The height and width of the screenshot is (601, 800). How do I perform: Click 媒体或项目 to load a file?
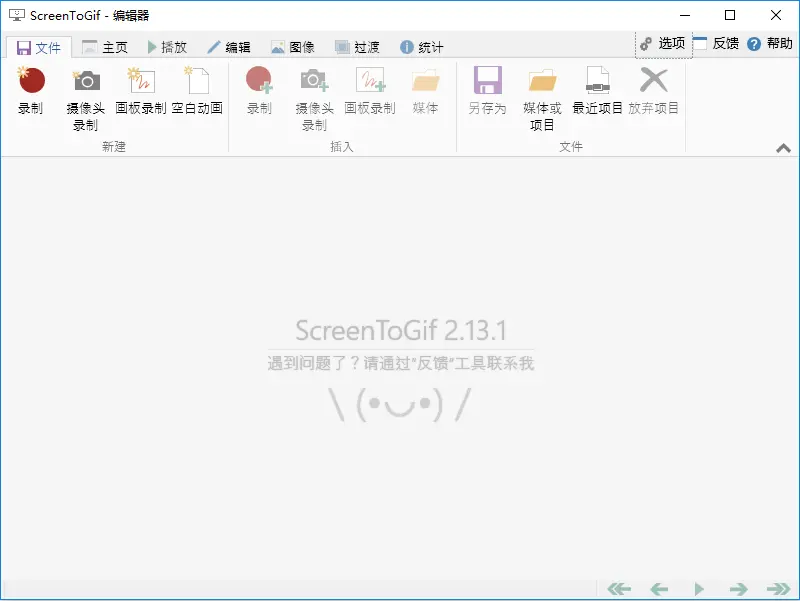click(x=542, y=82)
